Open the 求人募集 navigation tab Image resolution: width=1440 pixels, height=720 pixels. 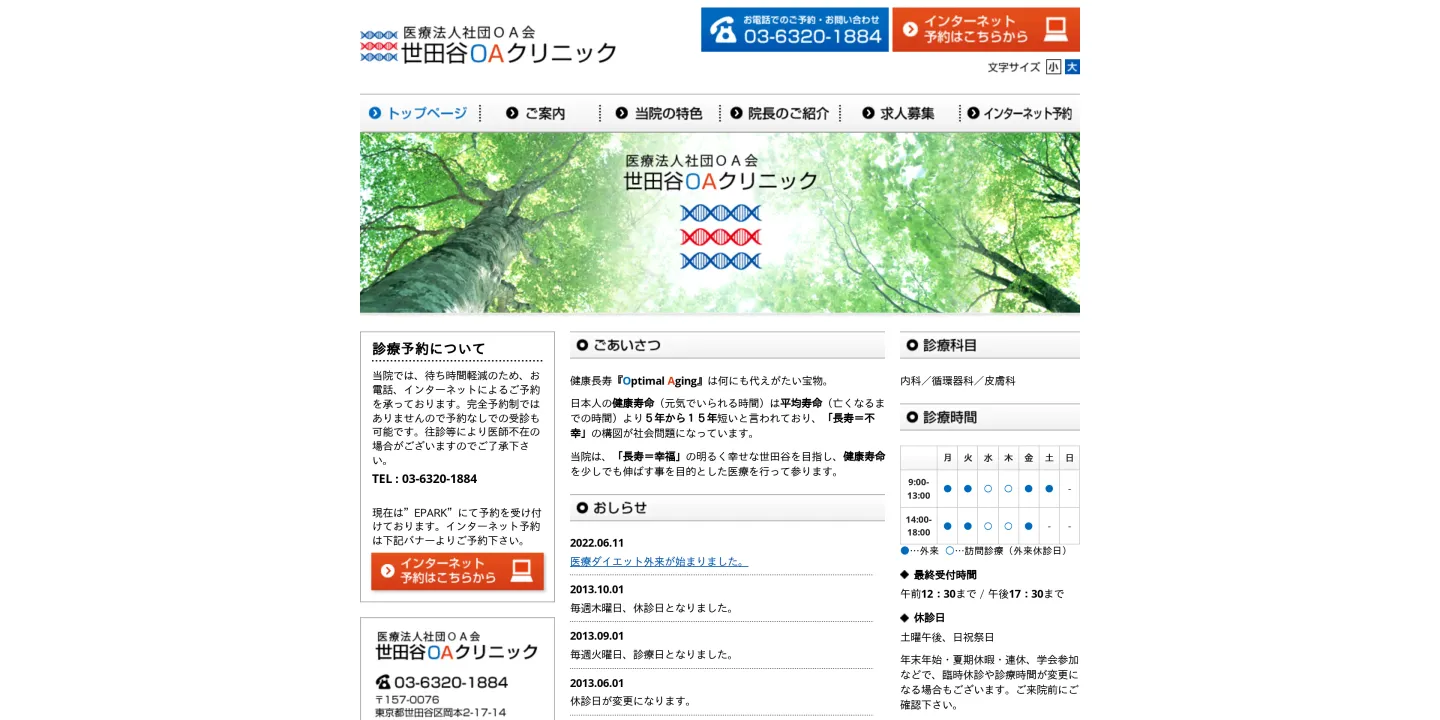pyautogui.click(x=900, y=113)
